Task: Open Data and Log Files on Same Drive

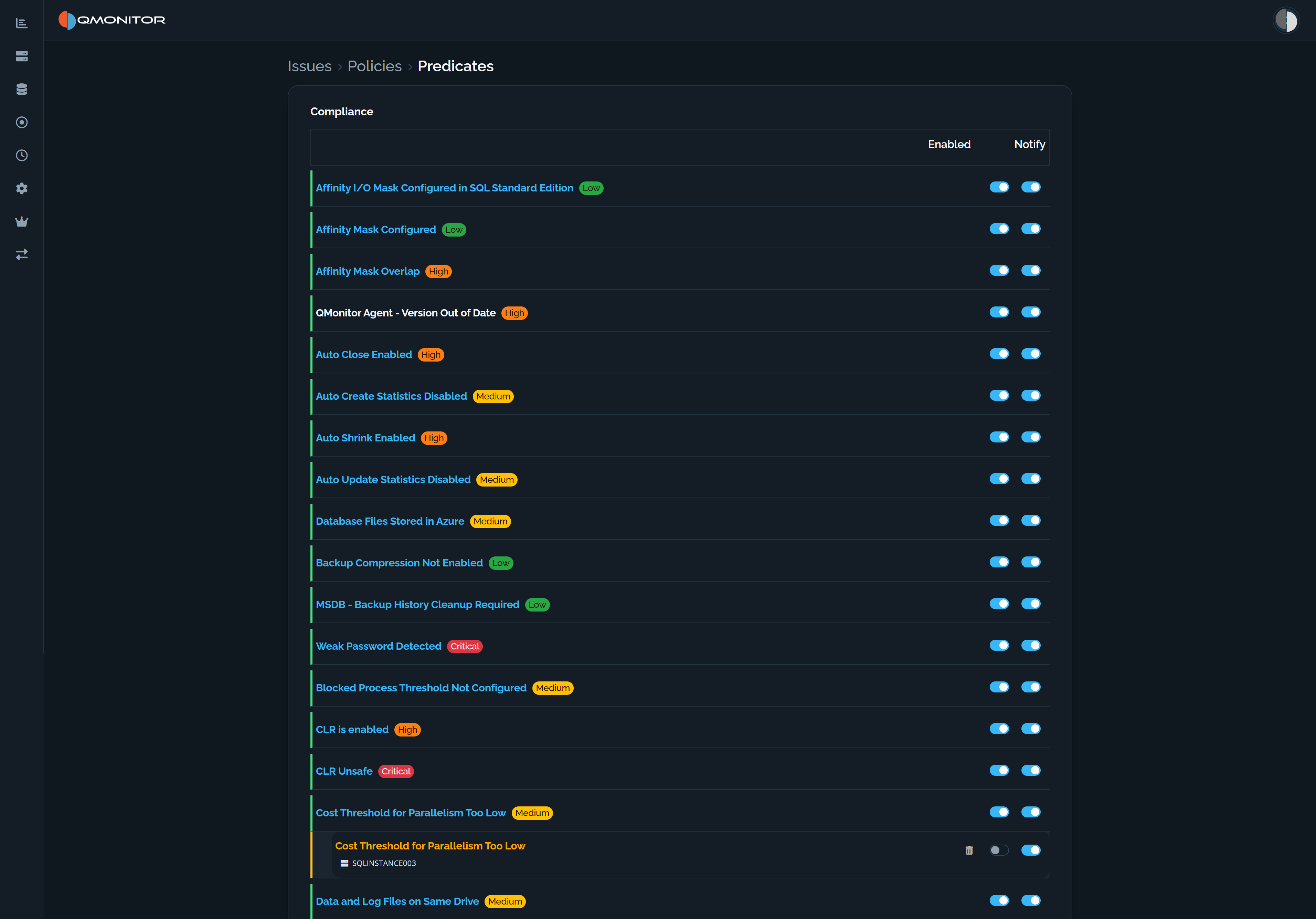Action: click(397, 901)
